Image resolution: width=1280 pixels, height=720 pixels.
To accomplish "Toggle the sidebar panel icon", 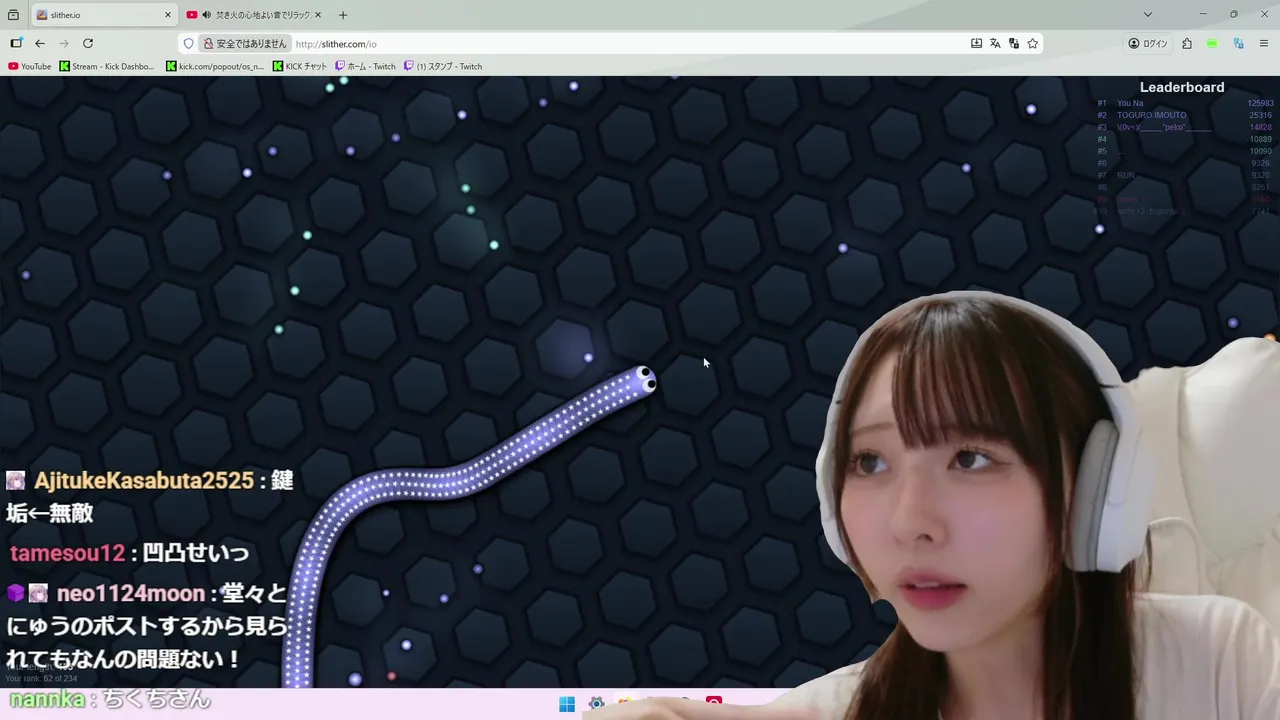I will pos(16,43).
